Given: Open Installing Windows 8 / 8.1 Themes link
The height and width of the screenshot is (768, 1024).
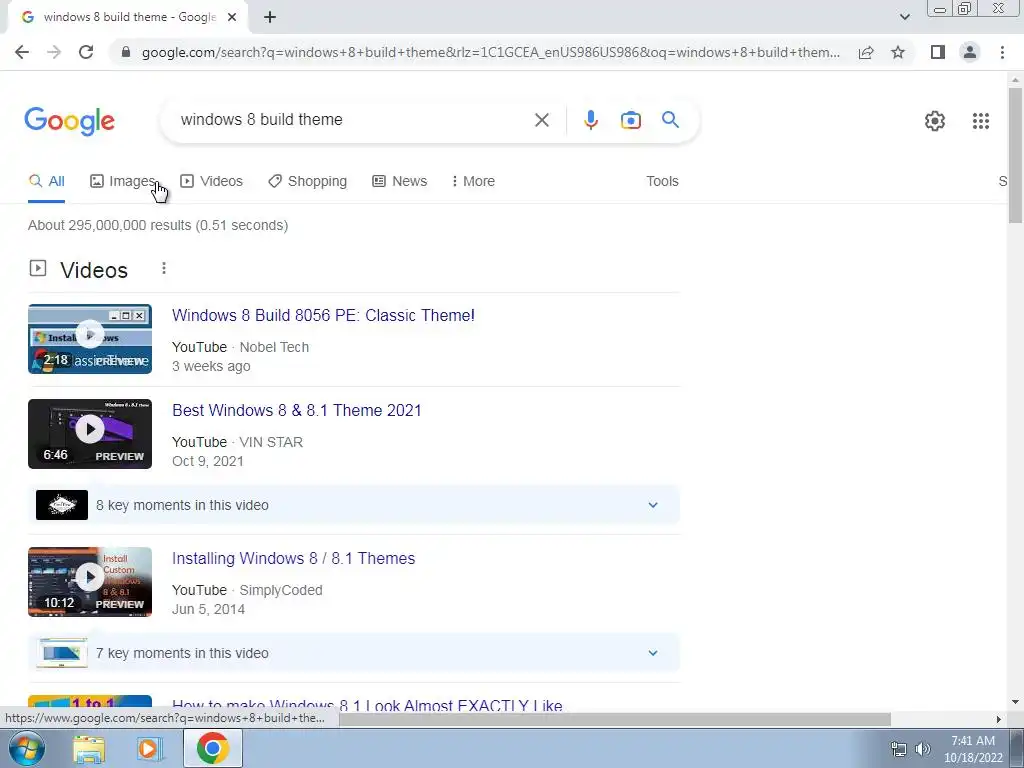Looking at the screenshot, I should (x=293, y=558).
